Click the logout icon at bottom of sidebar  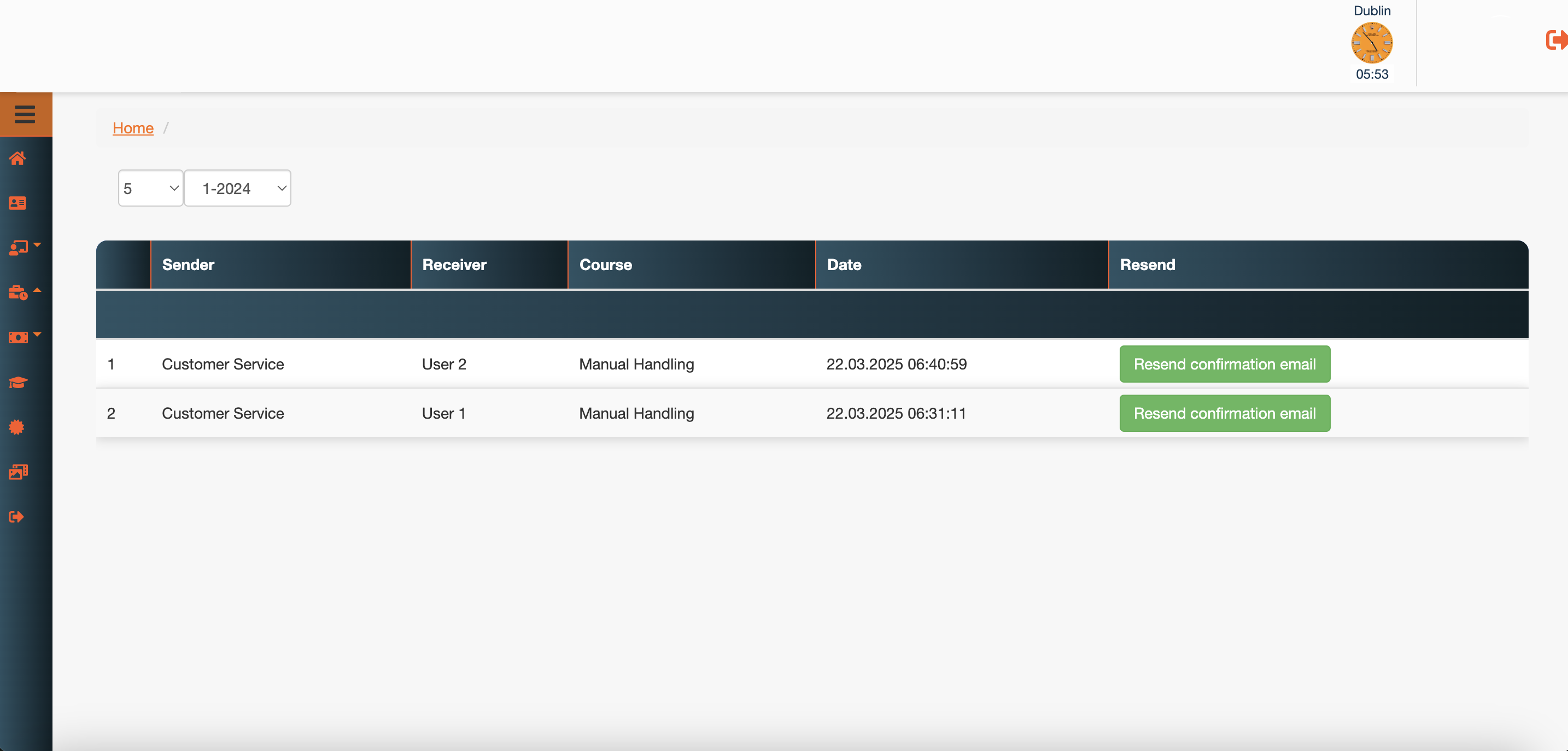[16, 517]
